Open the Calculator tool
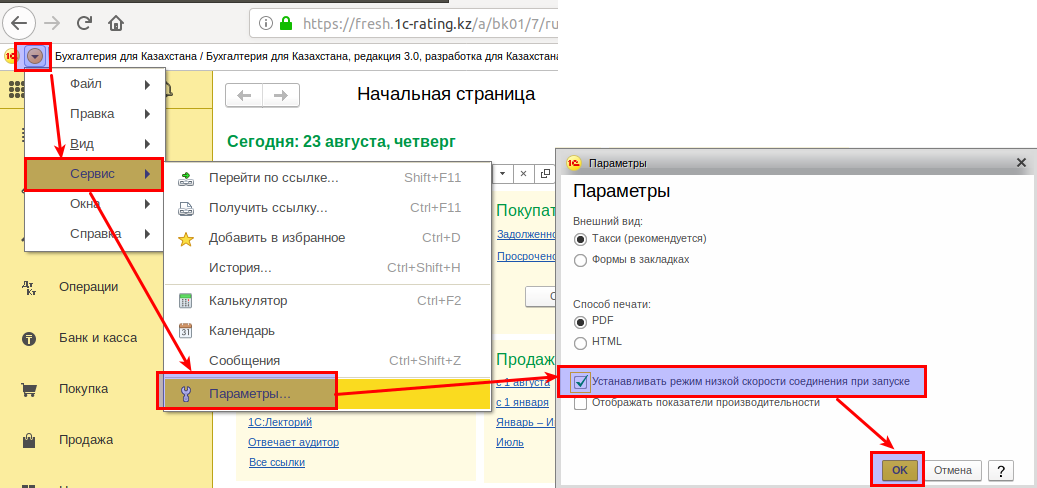The width and height of the screenshot is (1037, 488). [248, 300]
